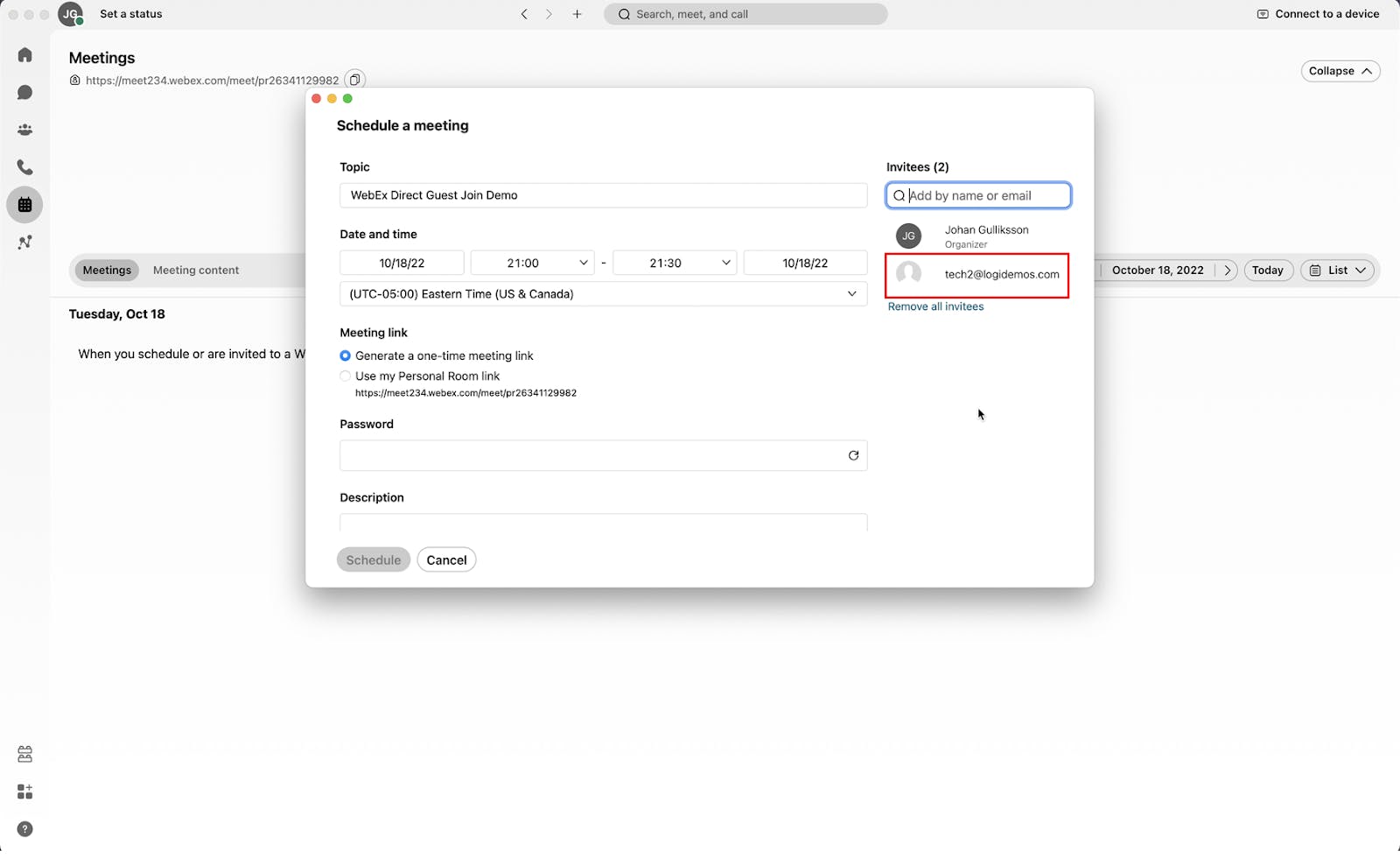Open the List view dropdown
Screen dimensions: 1400x858
pos(1339,271)
